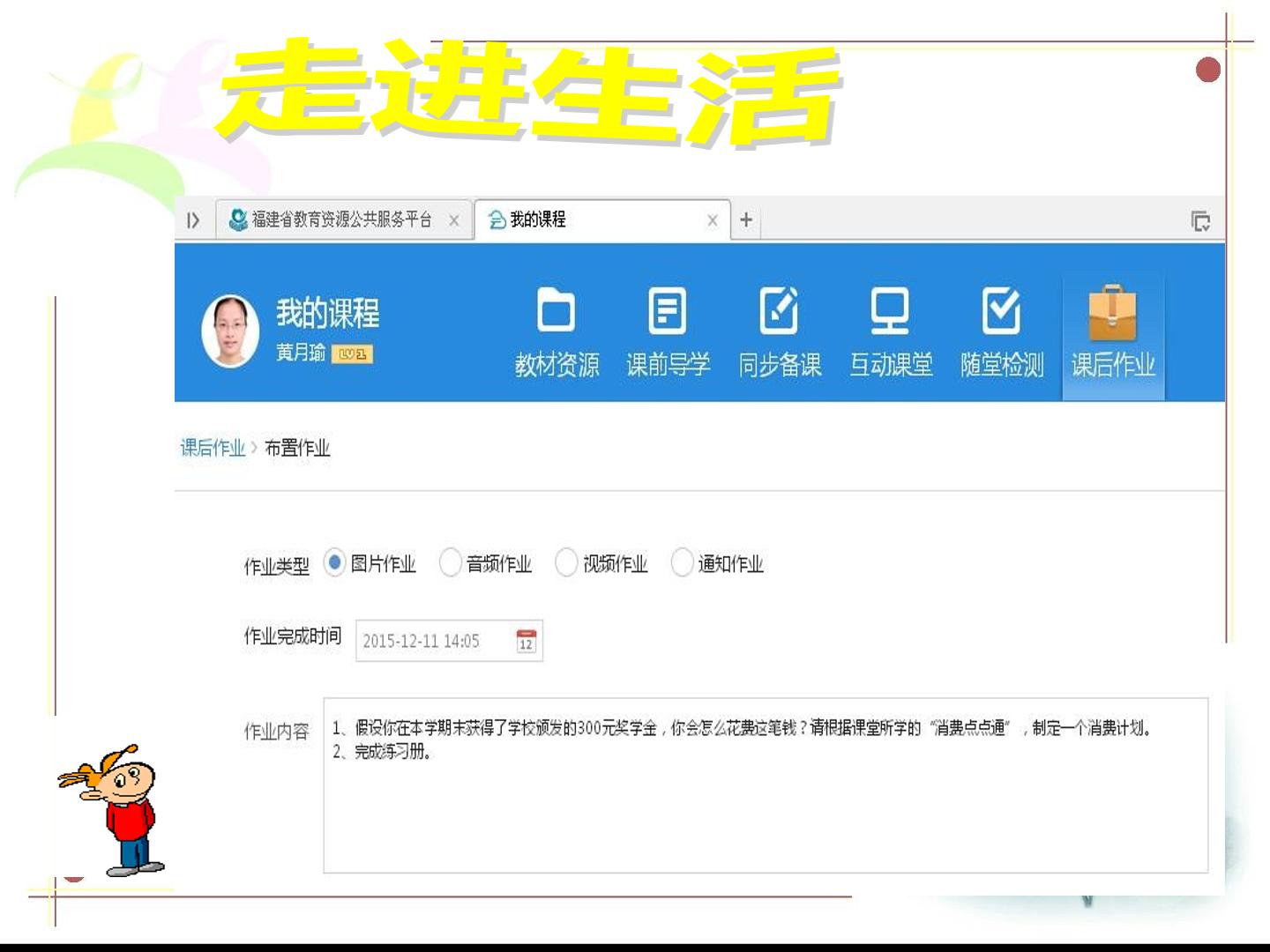Viewport: 1270px width, 952px height.
Task: Open the 课后作业 briefcase icon
Action: pos(1113,313)
